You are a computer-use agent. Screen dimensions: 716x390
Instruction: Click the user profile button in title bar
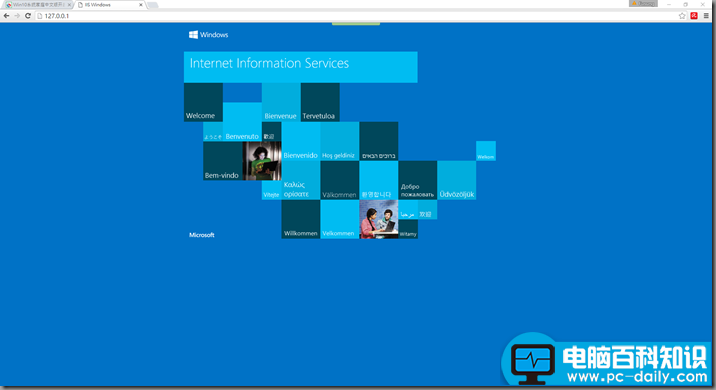(643, 4)
